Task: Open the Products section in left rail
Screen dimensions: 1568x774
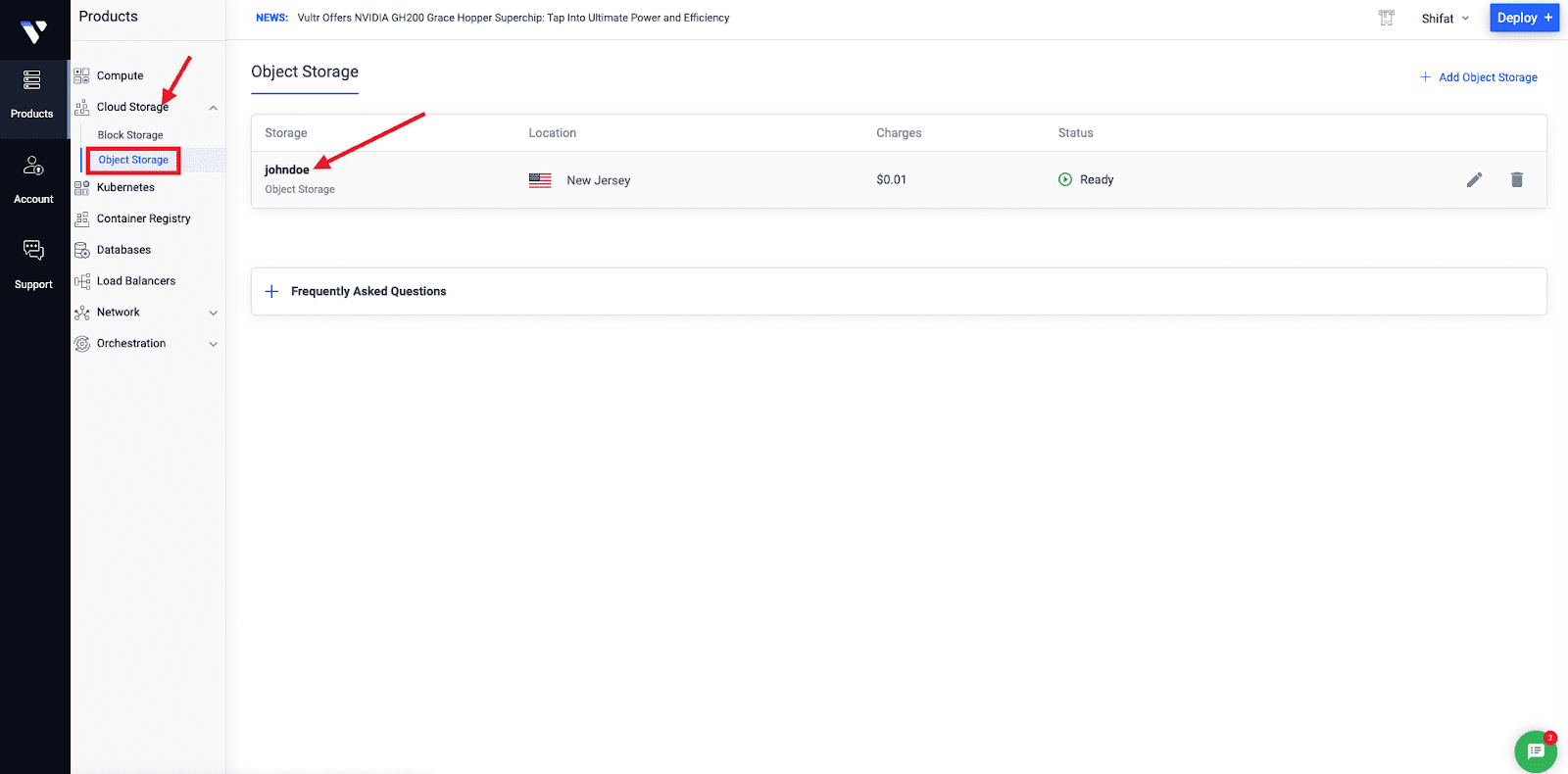Action: pos(32,94)
